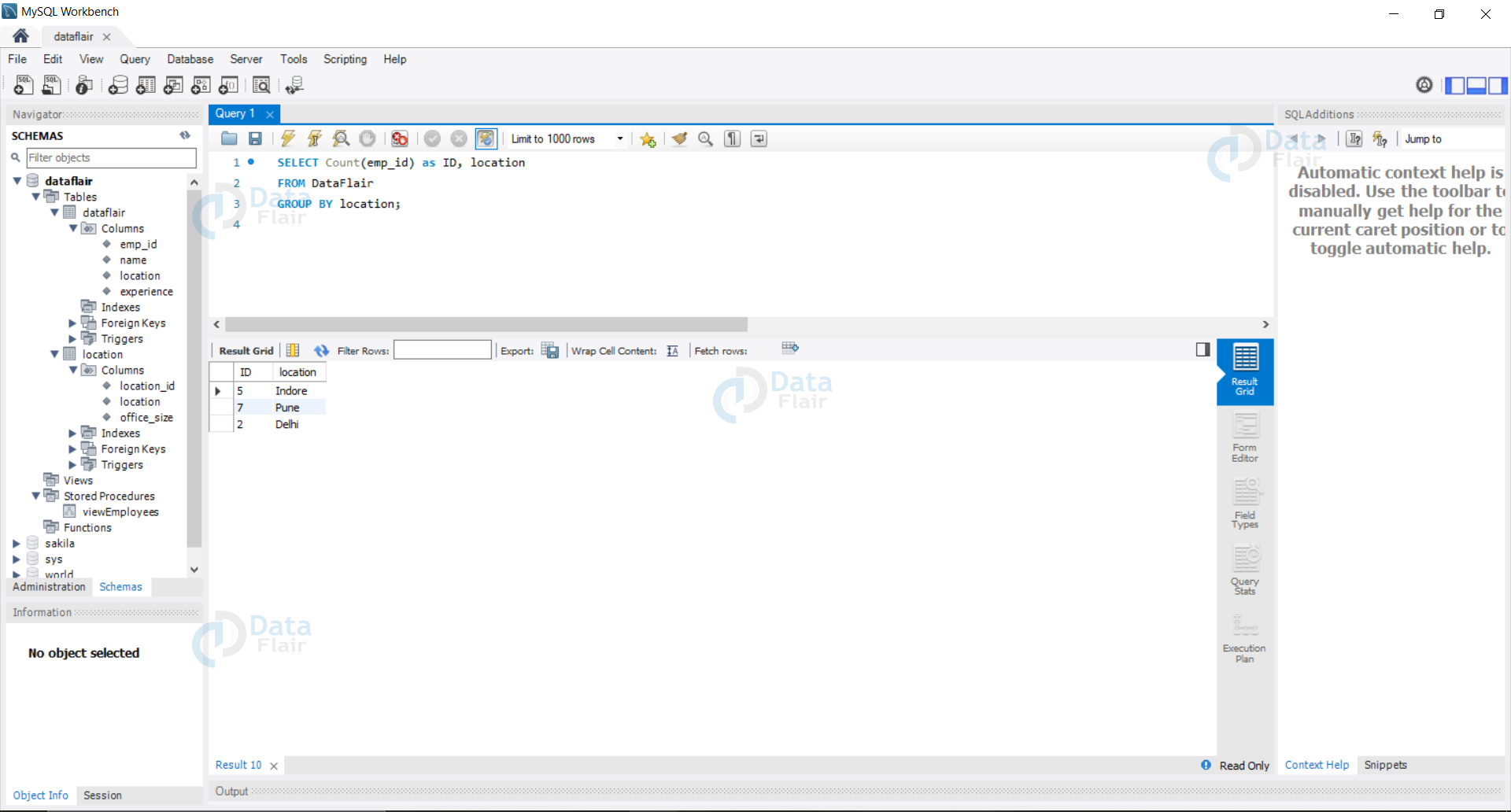Toggle the result side panel

[x=1203, y=349]
